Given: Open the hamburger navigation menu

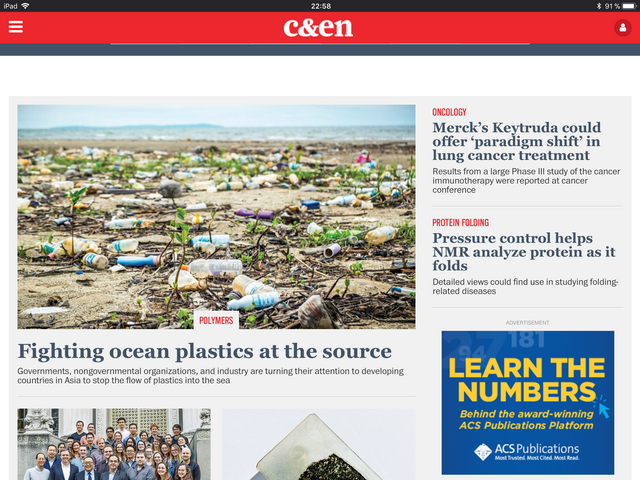Looking at the screenshot, I should [x=16, y=27].
